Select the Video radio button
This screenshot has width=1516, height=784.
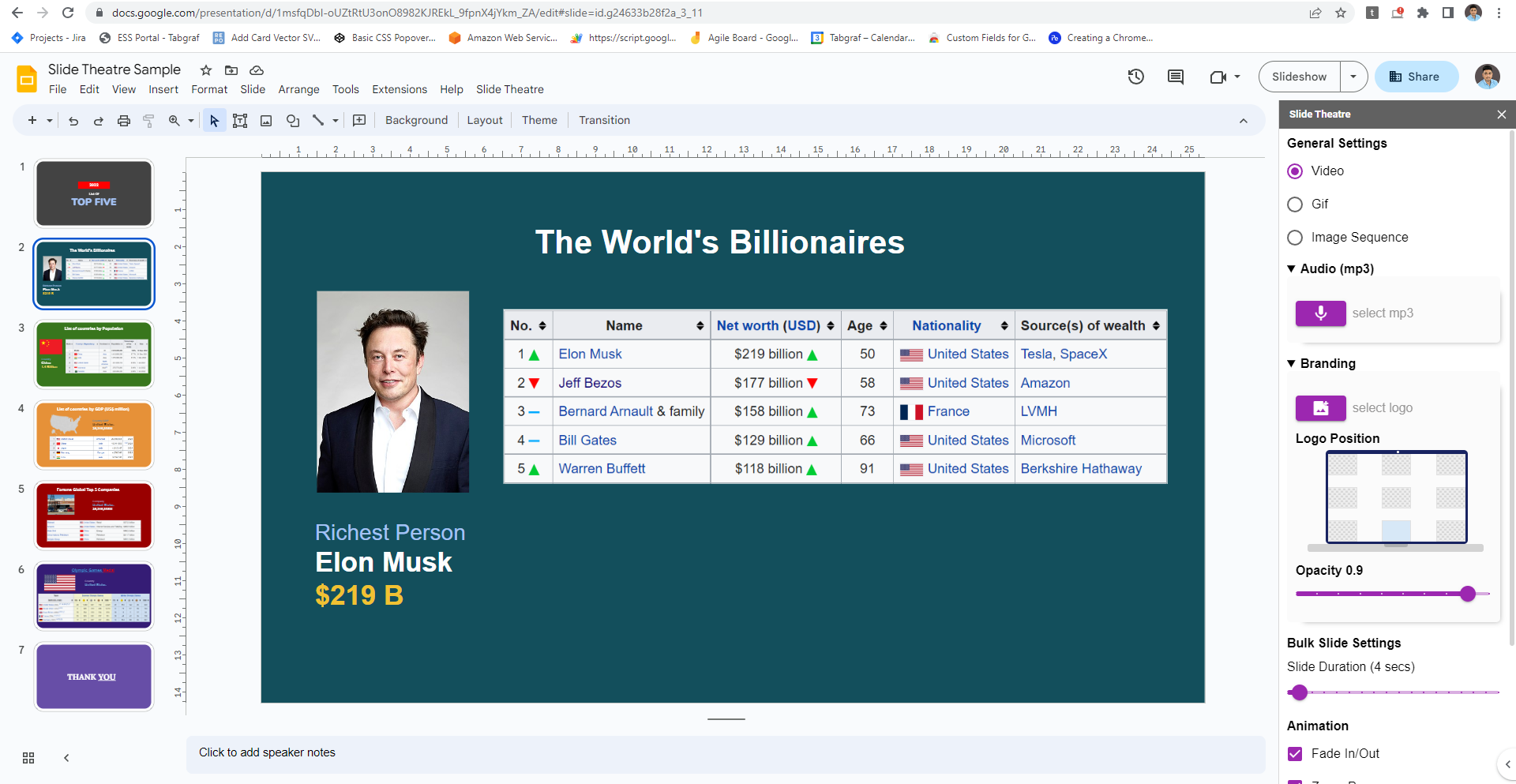[x=1295, y=171]
